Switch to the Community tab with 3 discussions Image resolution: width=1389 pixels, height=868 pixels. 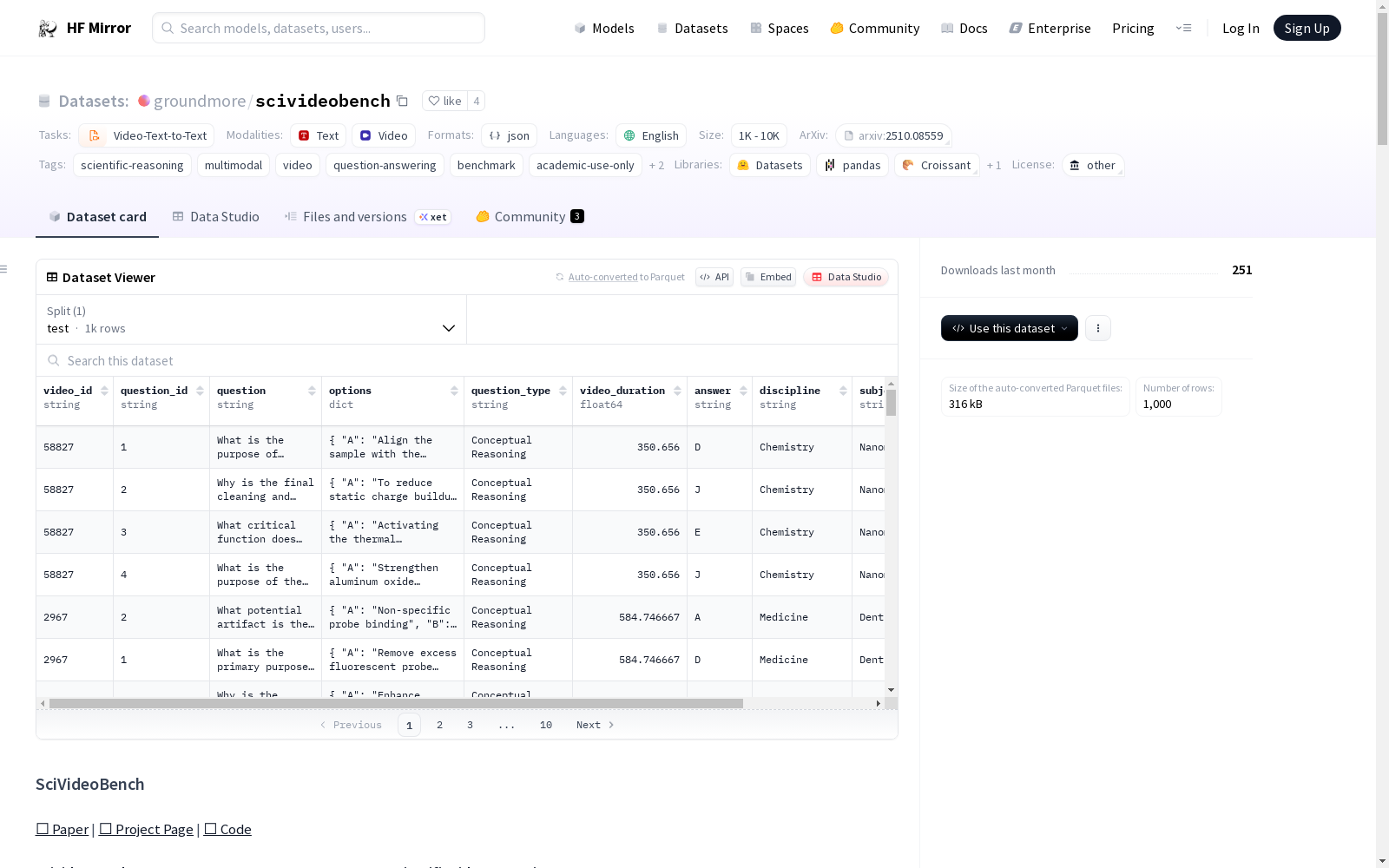tap(530, 217)
